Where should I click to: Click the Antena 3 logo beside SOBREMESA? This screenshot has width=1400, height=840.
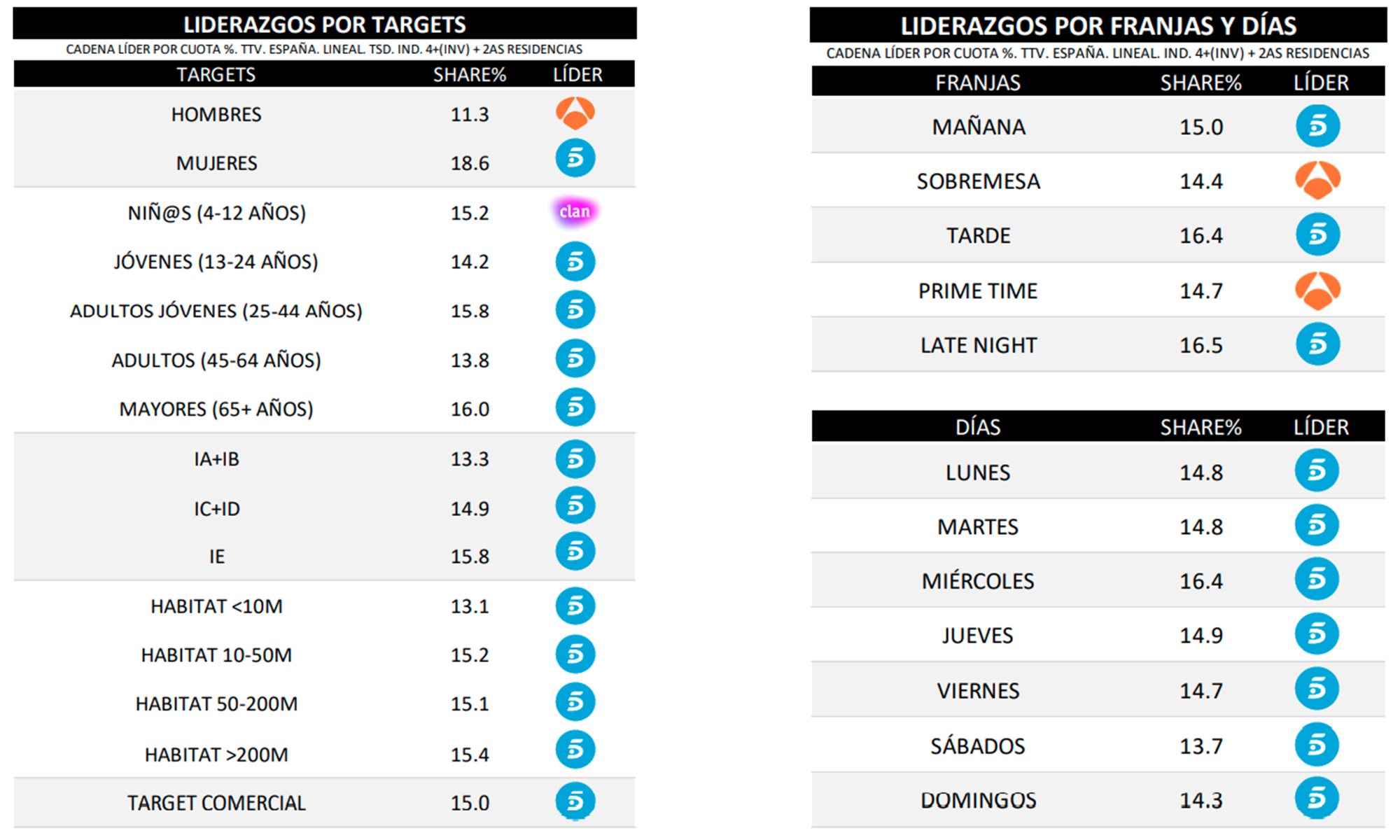[x=1317, y=180]
